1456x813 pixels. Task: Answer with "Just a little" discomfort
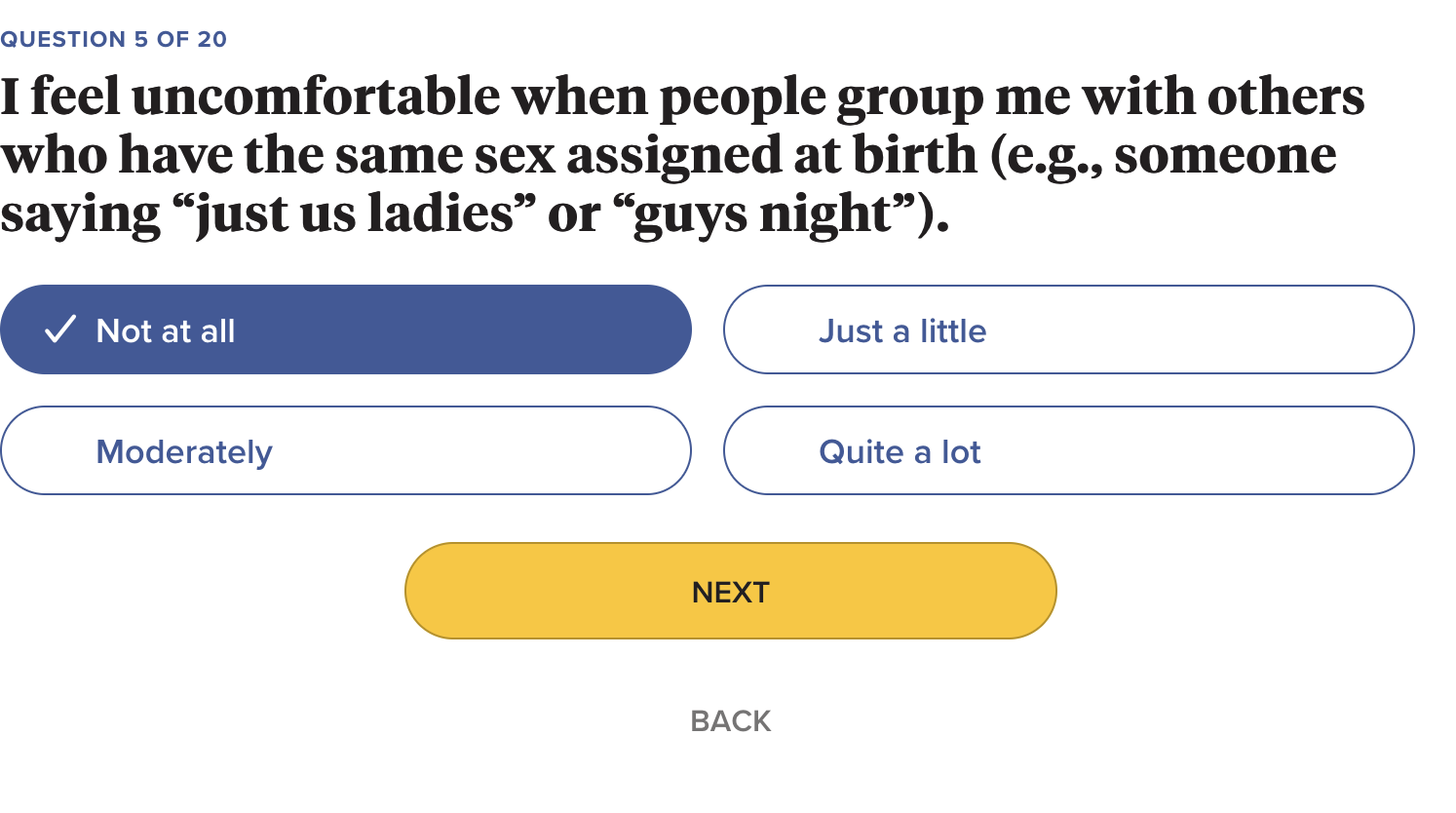1068,329
